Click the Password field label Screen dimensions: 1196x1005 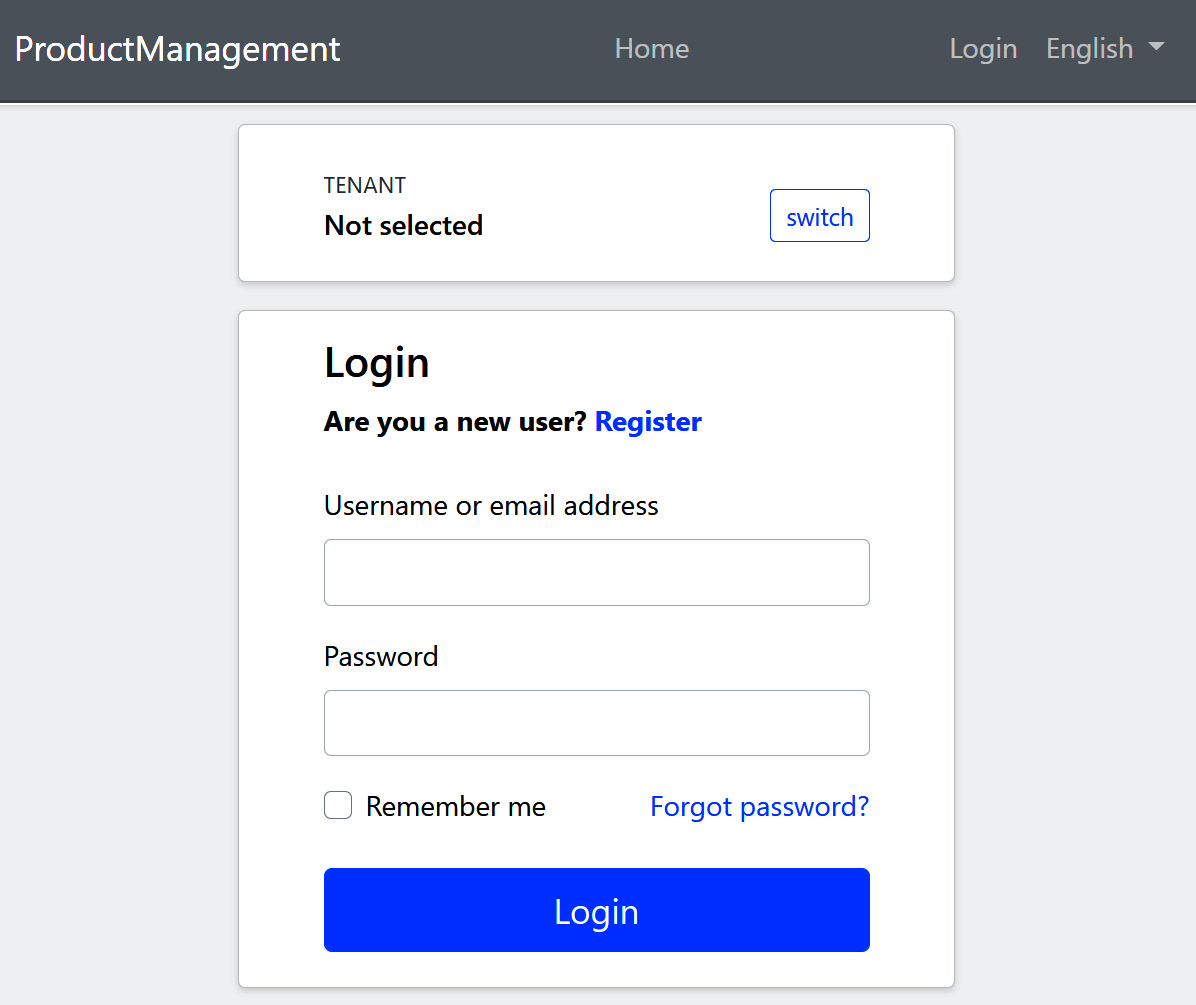[381, 657]
